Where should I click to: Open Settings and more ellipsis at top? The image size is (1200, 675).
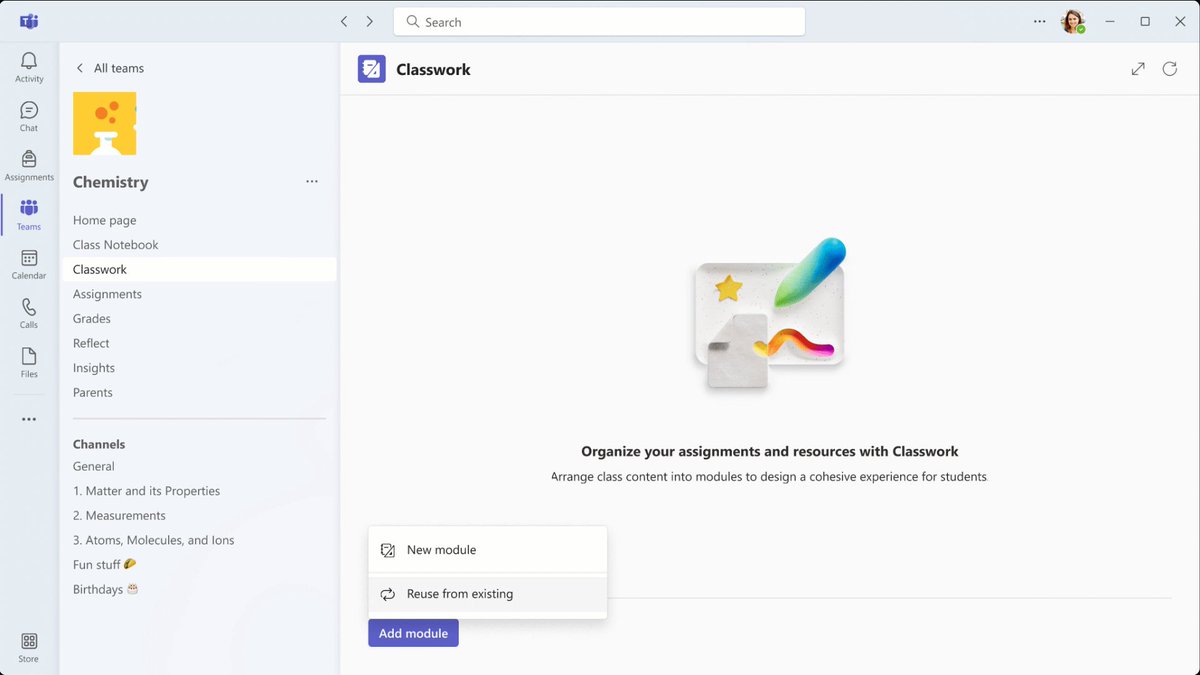[x=1040, y=21]
